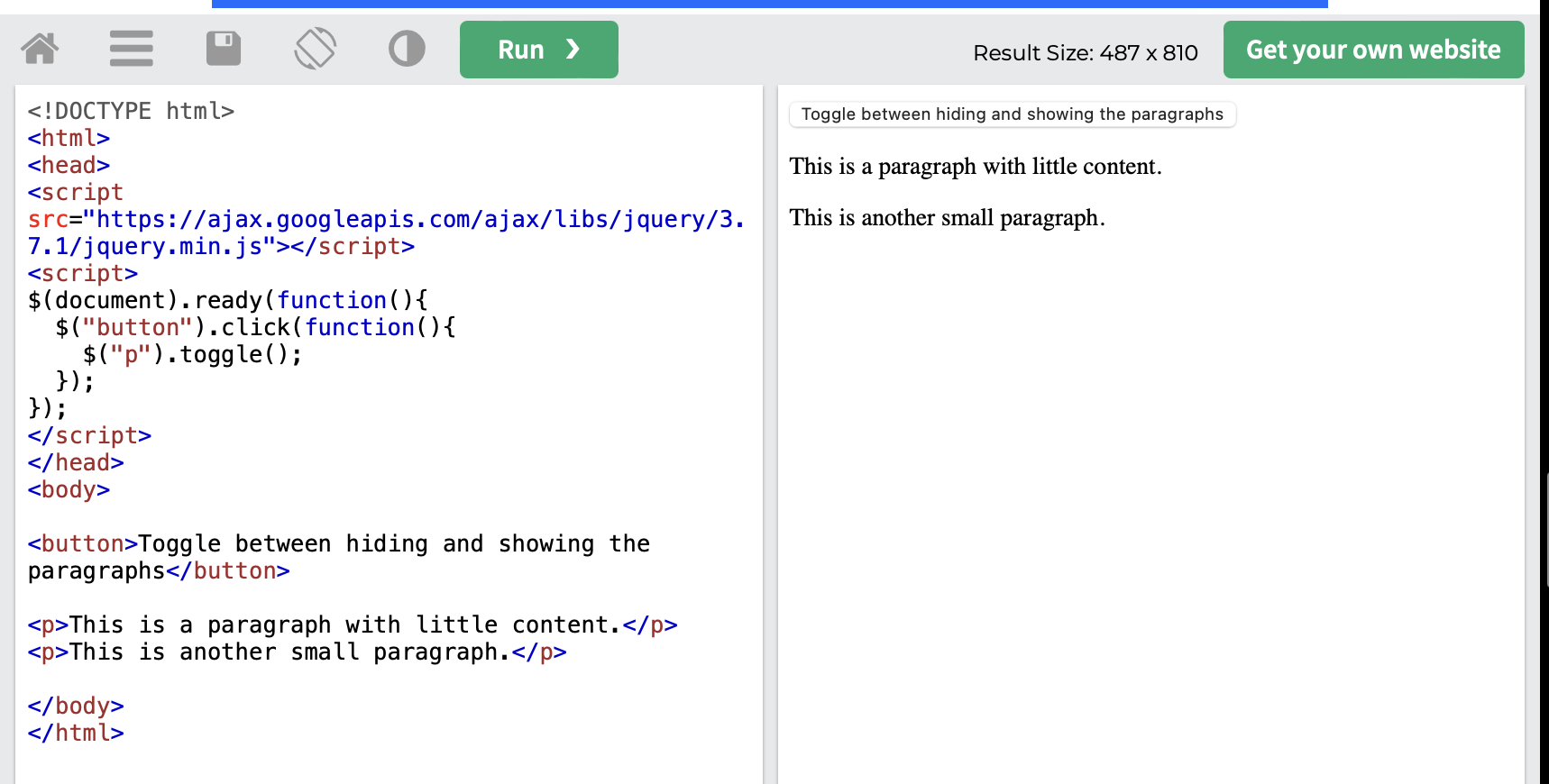
Task: Go to the home page icon
Action: click(40, 49)
